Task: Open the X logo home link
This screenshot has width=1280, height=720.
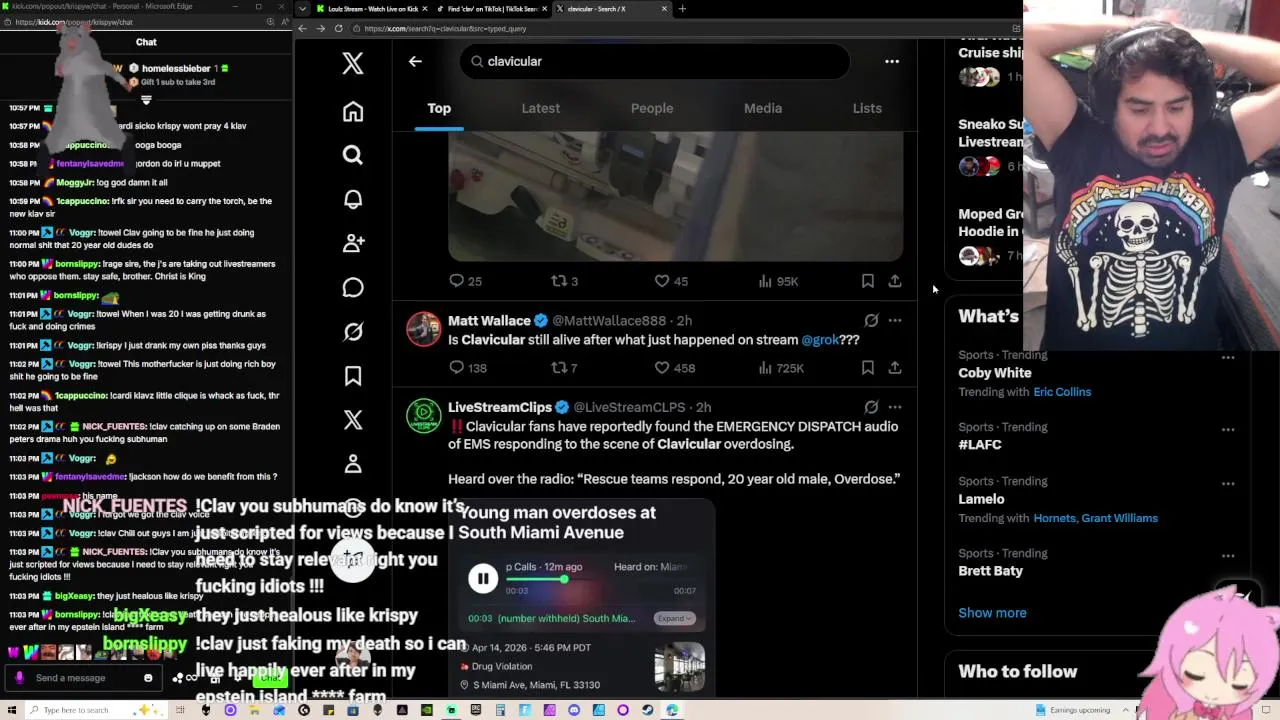Action: click(352, 63)
